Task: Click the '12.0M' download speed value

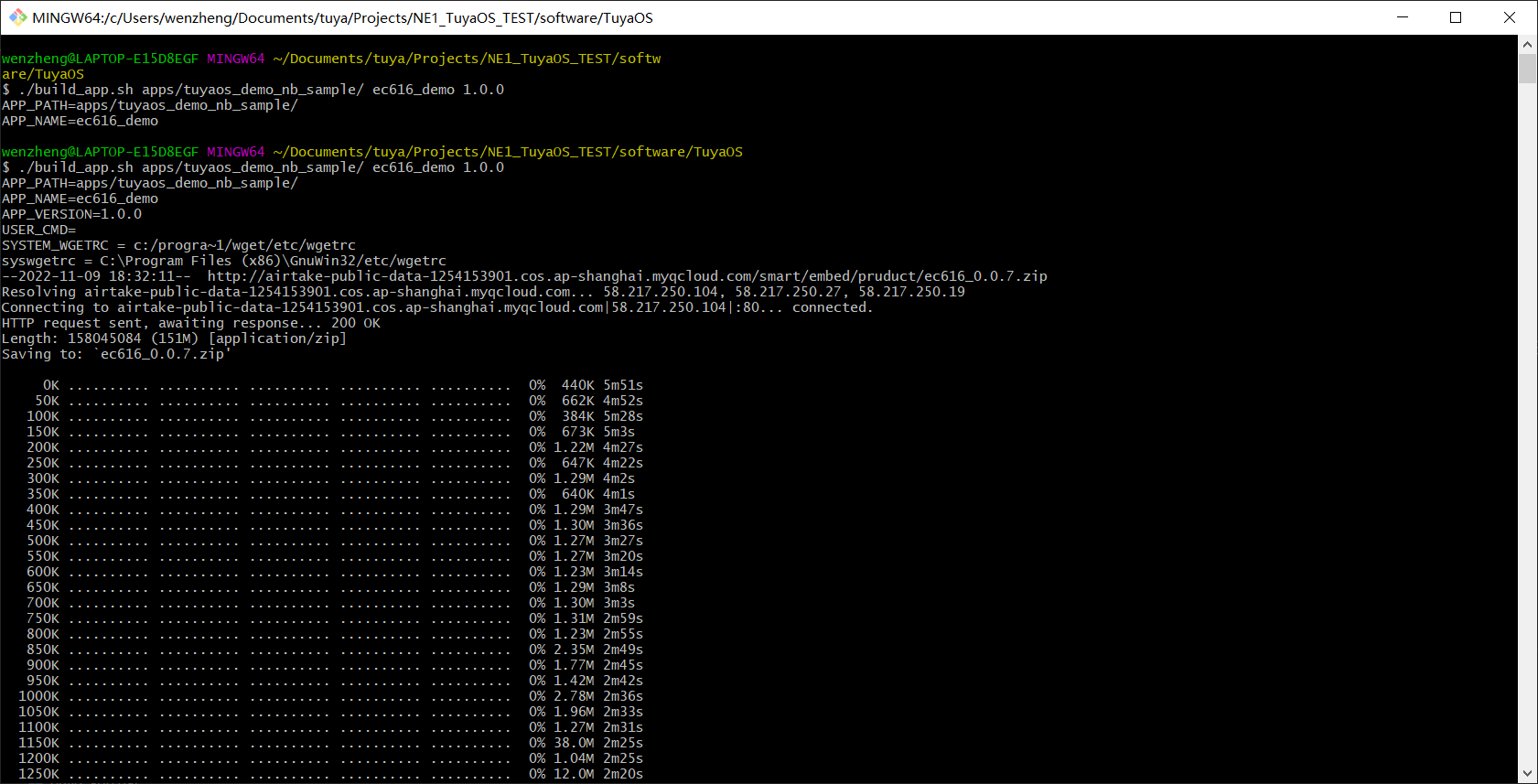Action: [x=574, y=774]
